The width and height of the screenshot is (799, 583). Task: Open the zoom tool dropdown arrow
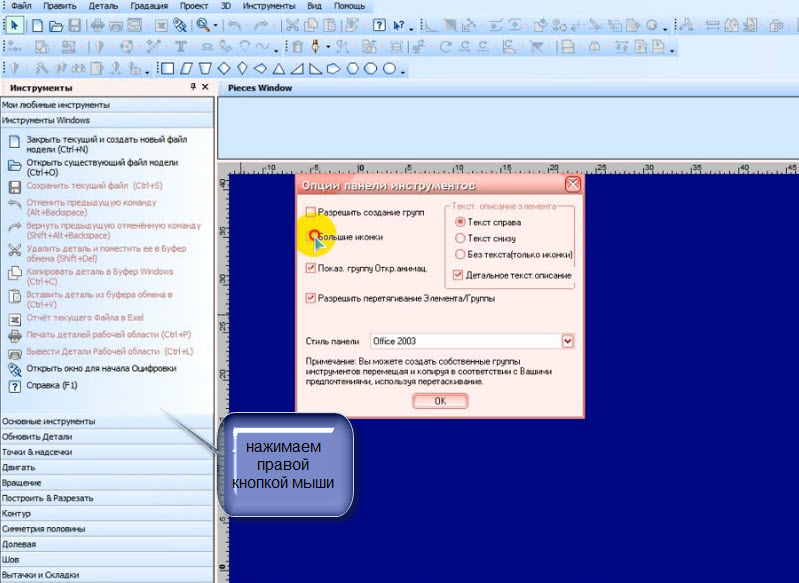(216, 25)
